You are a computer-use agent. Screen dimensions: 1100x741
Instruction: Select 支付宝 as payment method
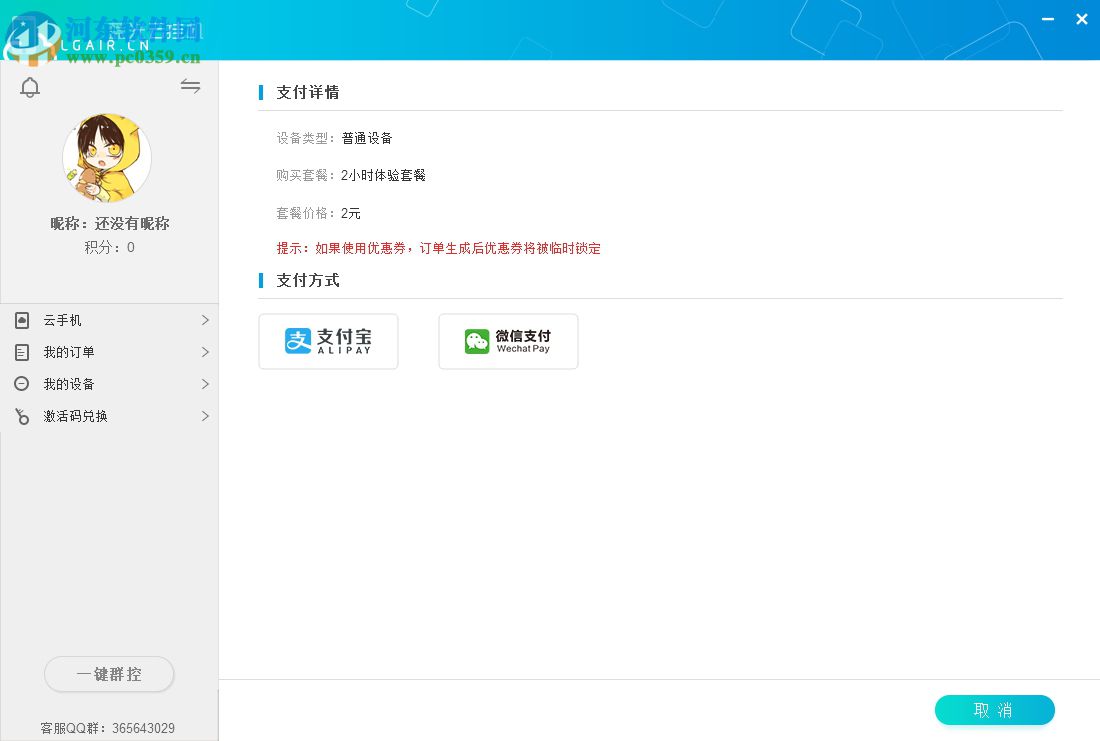point(328,341)
